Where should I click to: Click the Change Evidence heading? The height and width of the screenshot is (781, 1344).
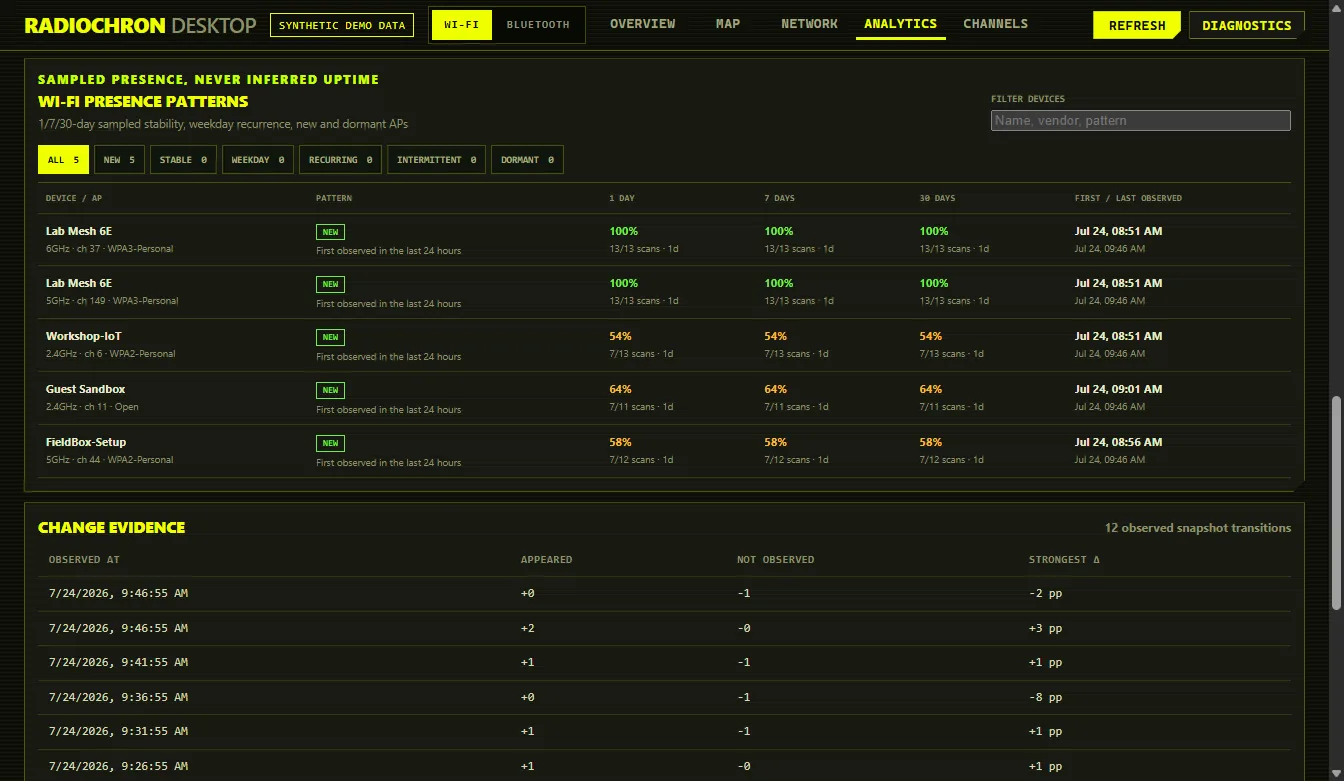tap(111, 527)
